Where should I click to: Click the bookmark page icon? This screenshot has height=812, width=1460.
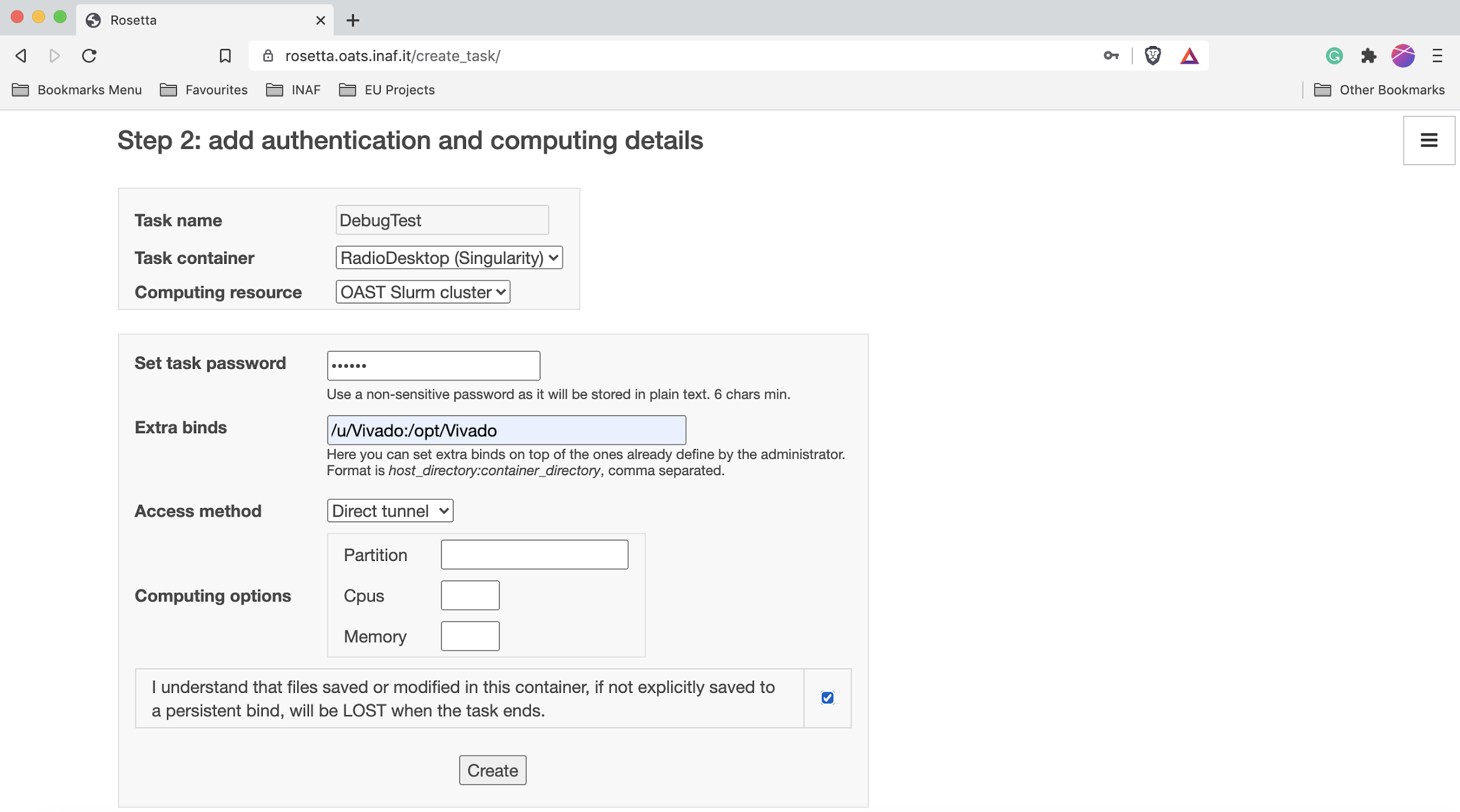[x=225, y=56]
